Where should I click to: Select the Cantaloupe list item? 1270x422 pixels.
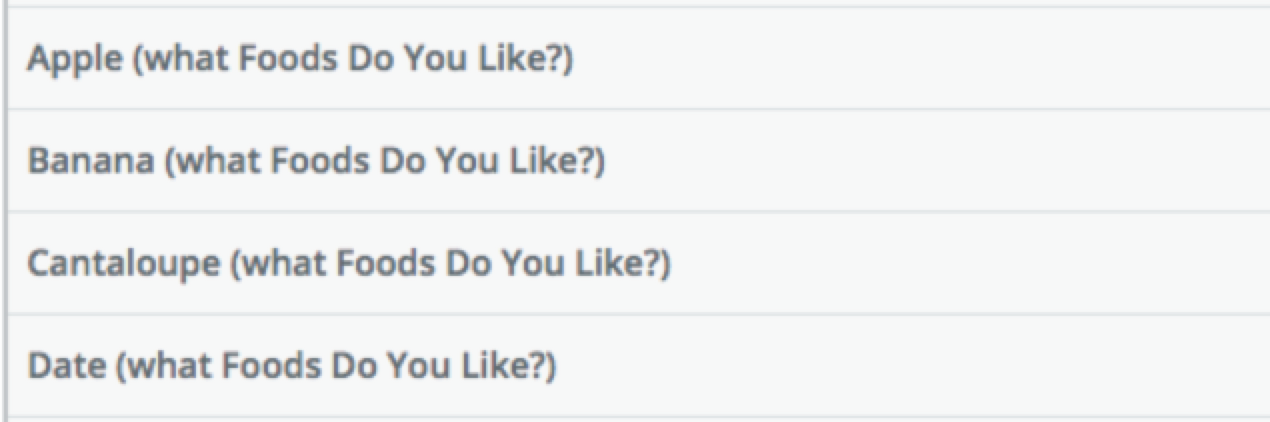638,263
